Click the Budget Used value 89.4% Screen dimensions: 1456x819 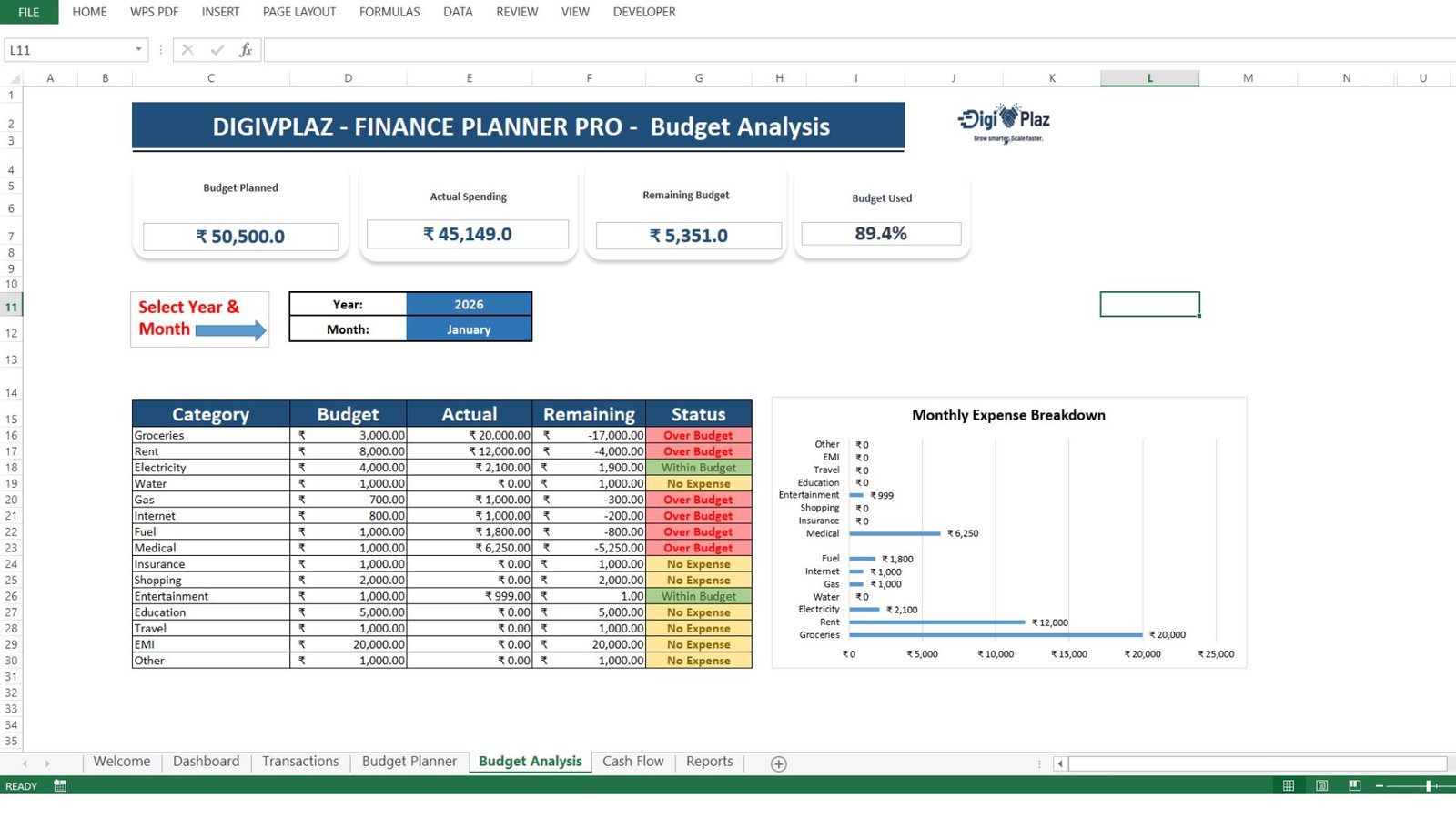click(x=881, y=233)
